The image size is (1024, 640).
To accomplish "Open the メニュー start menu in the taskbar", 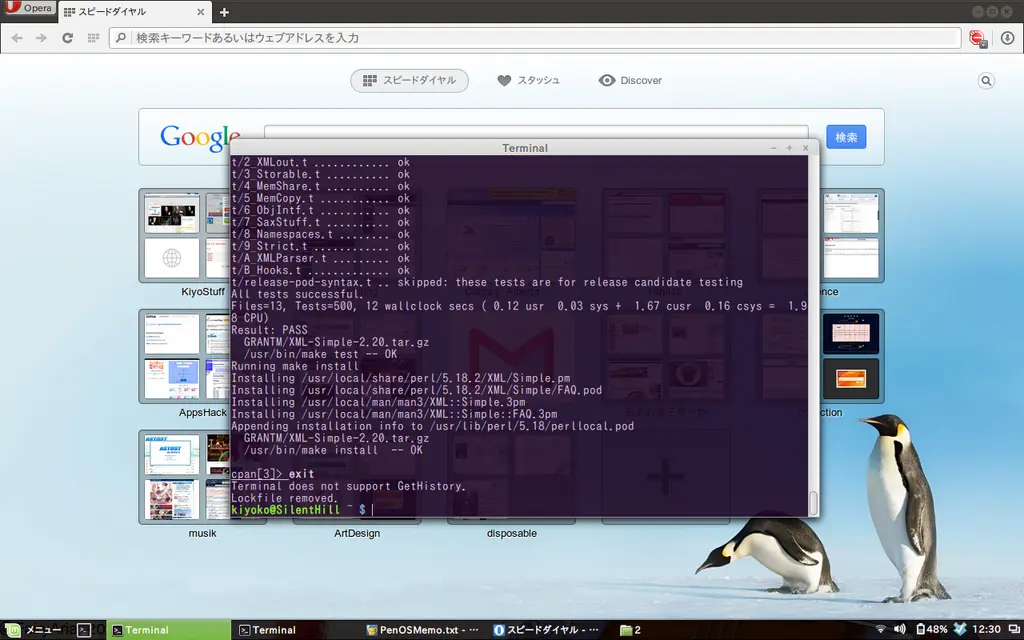I will (x=33, y=630).
